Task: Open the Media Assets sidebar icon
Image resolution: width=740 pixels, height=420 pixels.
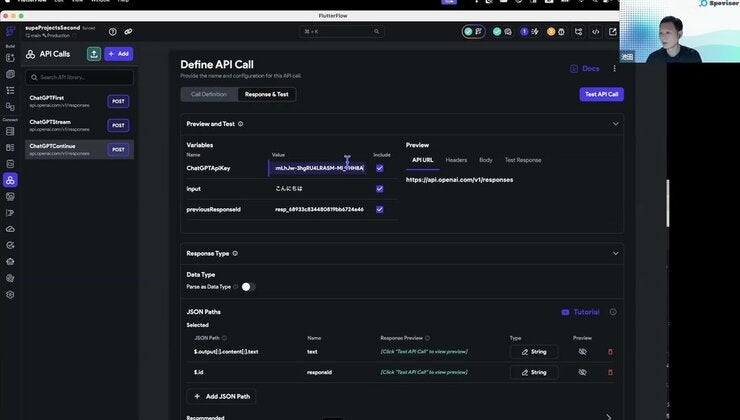Action: click(x=10, y=196)
